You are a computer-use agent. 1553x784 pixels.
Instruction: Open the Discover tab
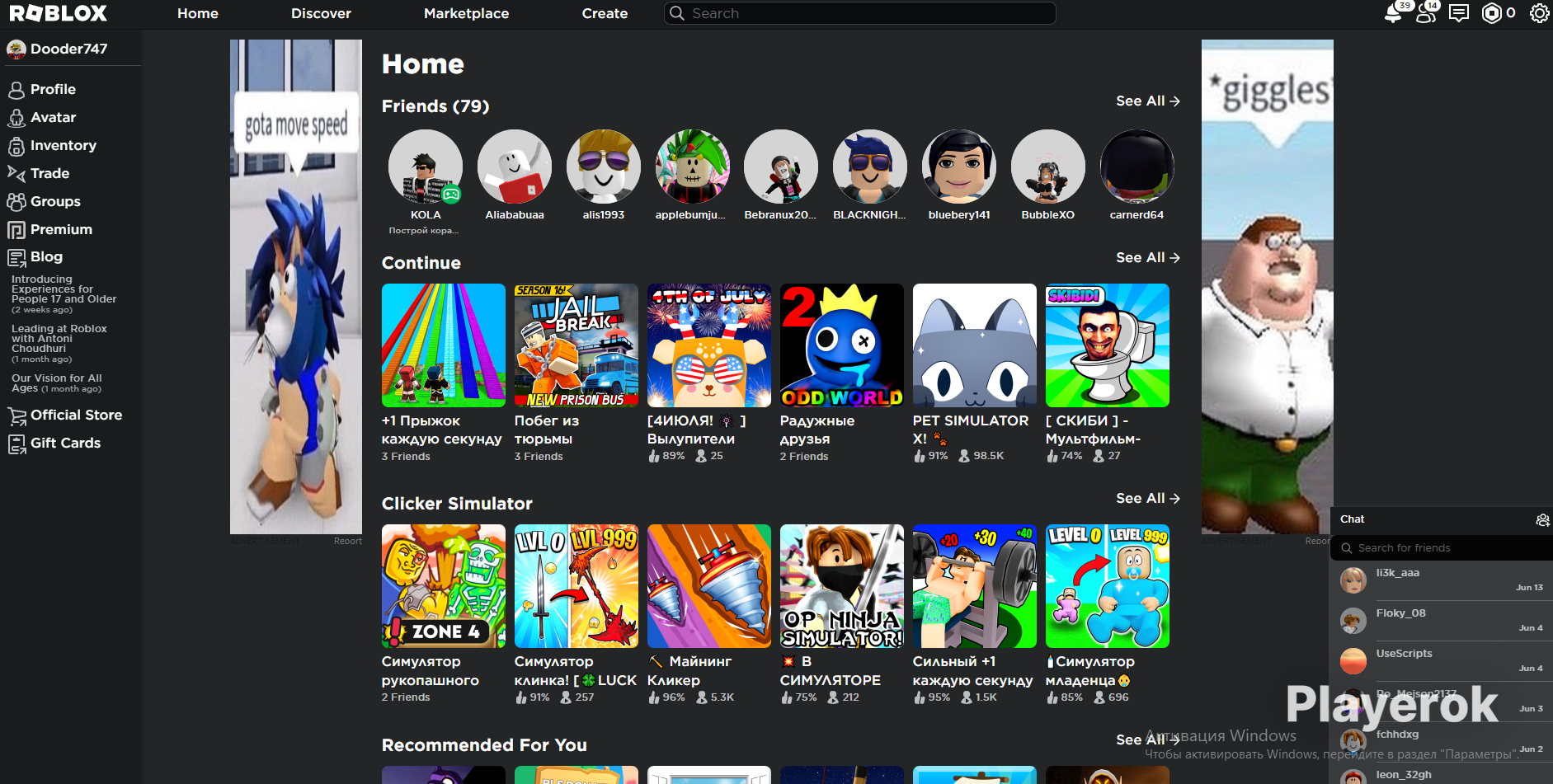click(321, 13)
